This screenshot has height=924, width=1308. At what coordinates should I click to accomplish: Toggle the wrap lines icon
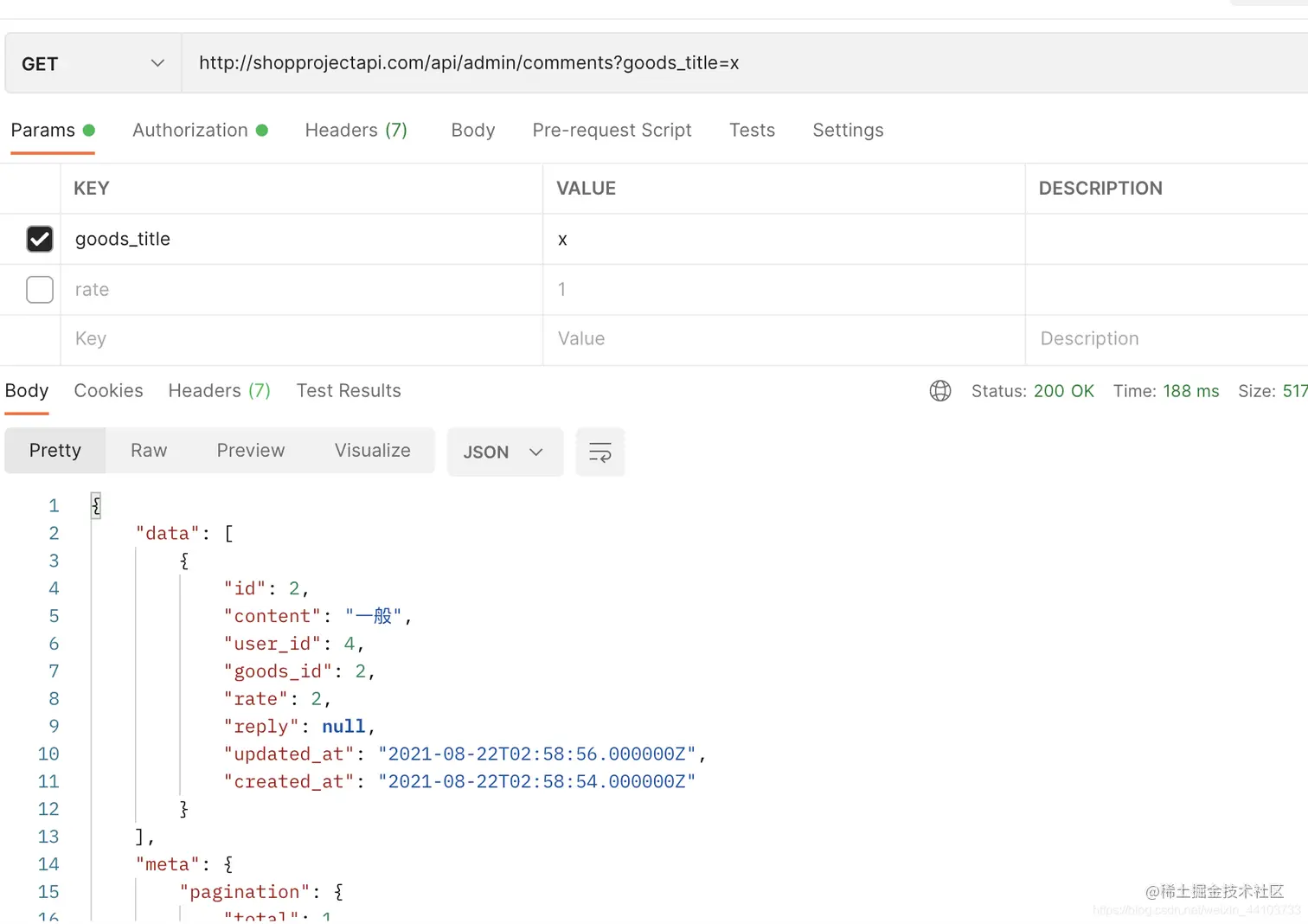click(x=600, y=452)
